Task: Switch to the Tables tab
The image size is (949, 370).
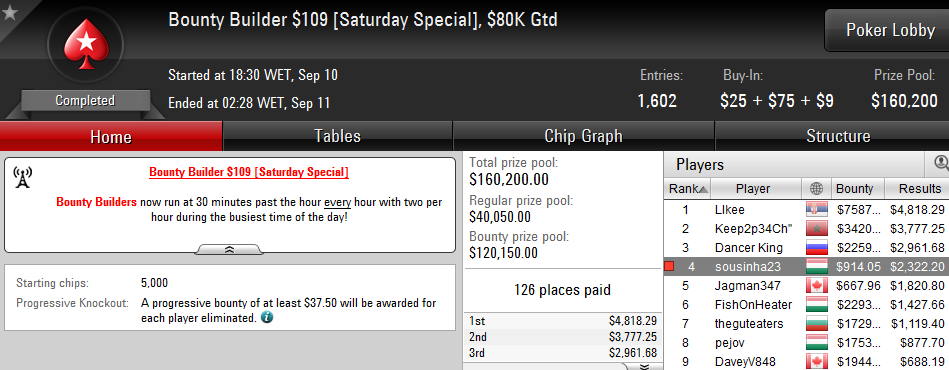Action: pos(338,136)
